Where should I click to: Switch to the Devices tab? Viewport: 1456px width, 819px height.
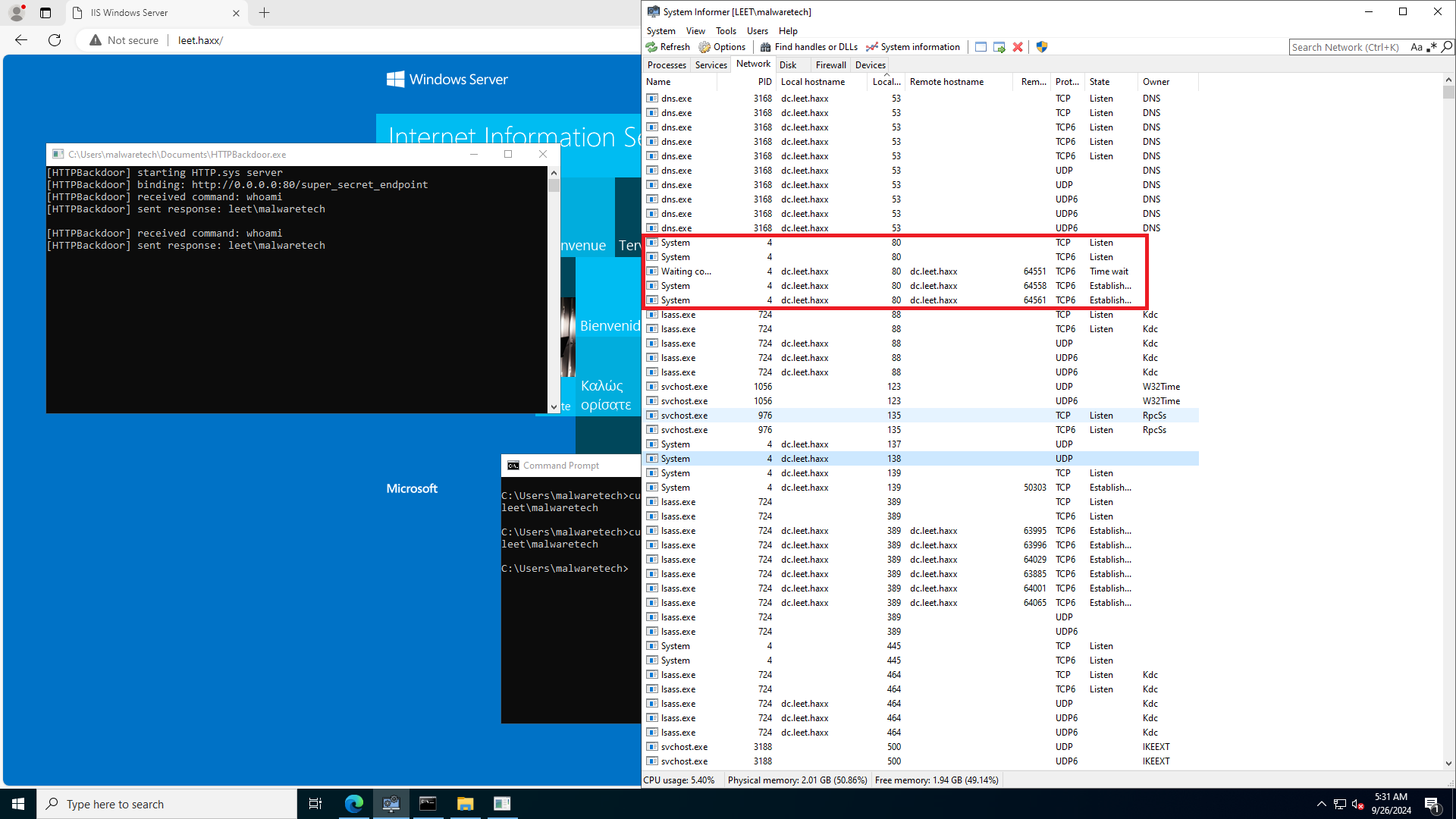(870, 65)
